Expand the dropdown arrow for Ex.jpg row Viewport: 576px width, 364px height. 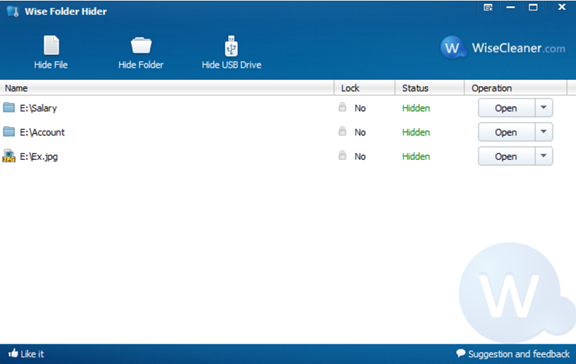544,156
